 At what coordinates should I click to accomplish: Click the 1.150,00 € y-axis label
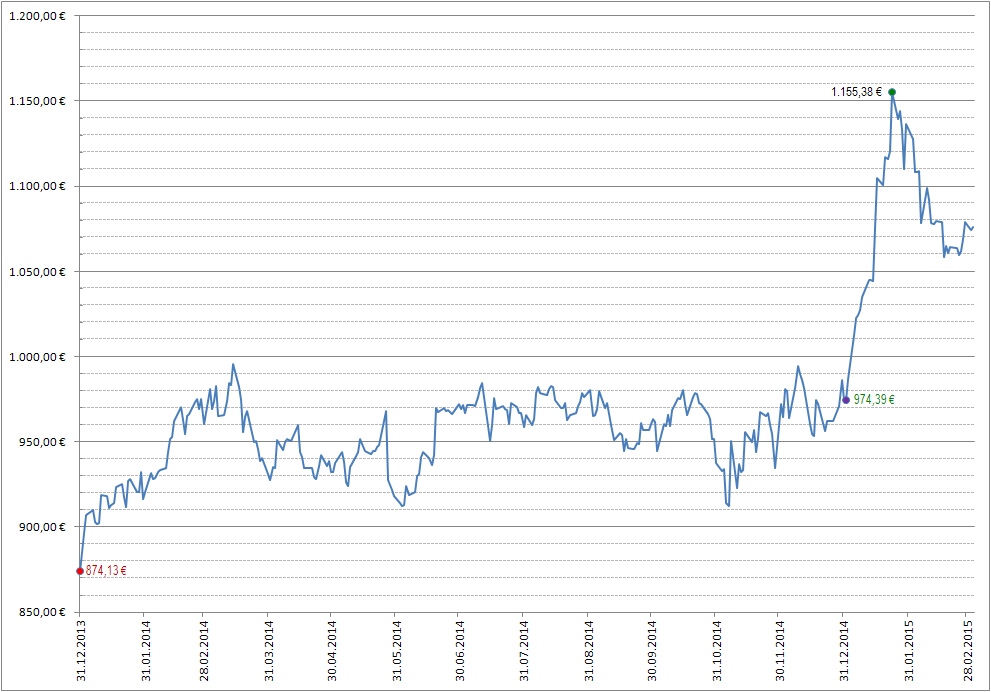click(37, 101)
